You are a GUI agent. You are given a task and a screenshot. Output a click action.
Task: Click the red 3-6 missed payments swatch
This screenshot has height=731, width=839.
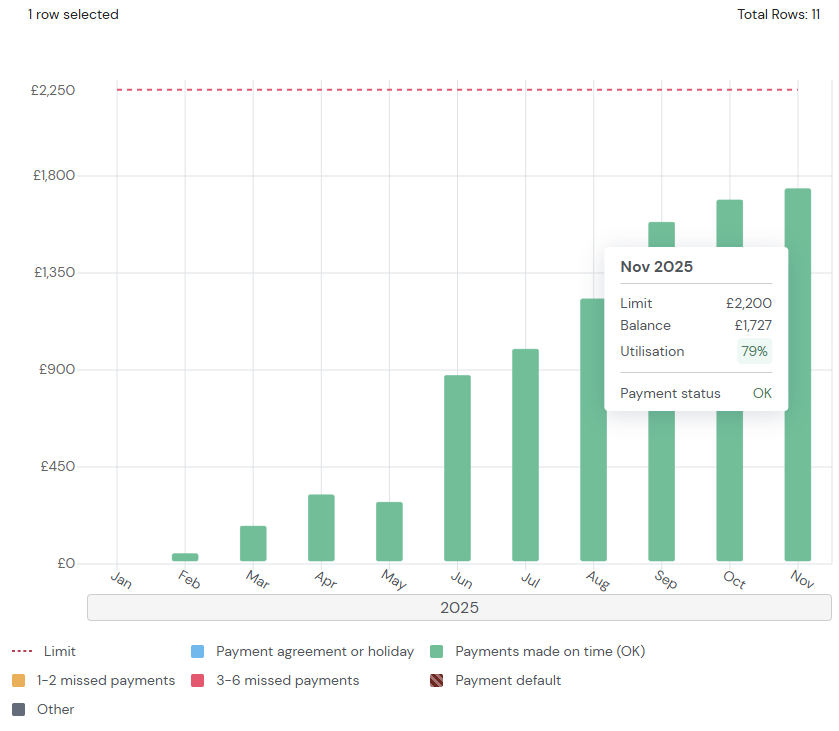(x=197, y=681)
